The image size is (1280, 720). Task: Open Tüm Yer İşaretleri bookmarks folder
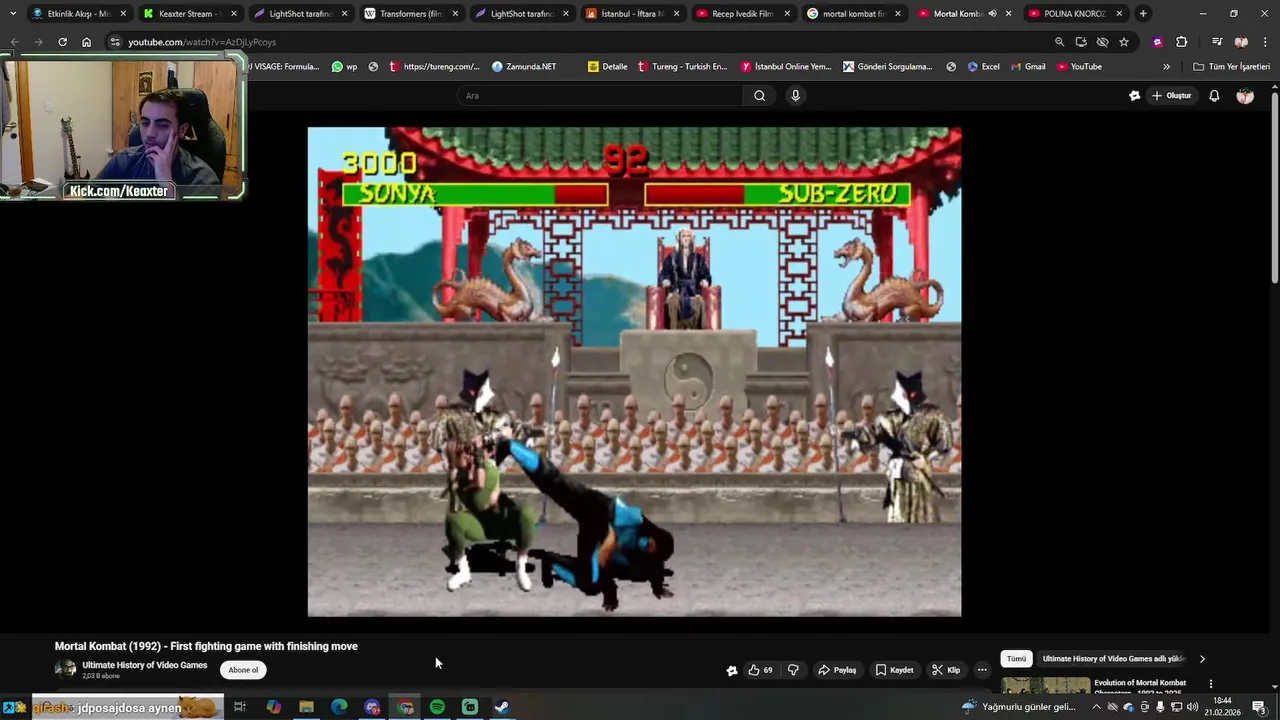pos(1231,67)
